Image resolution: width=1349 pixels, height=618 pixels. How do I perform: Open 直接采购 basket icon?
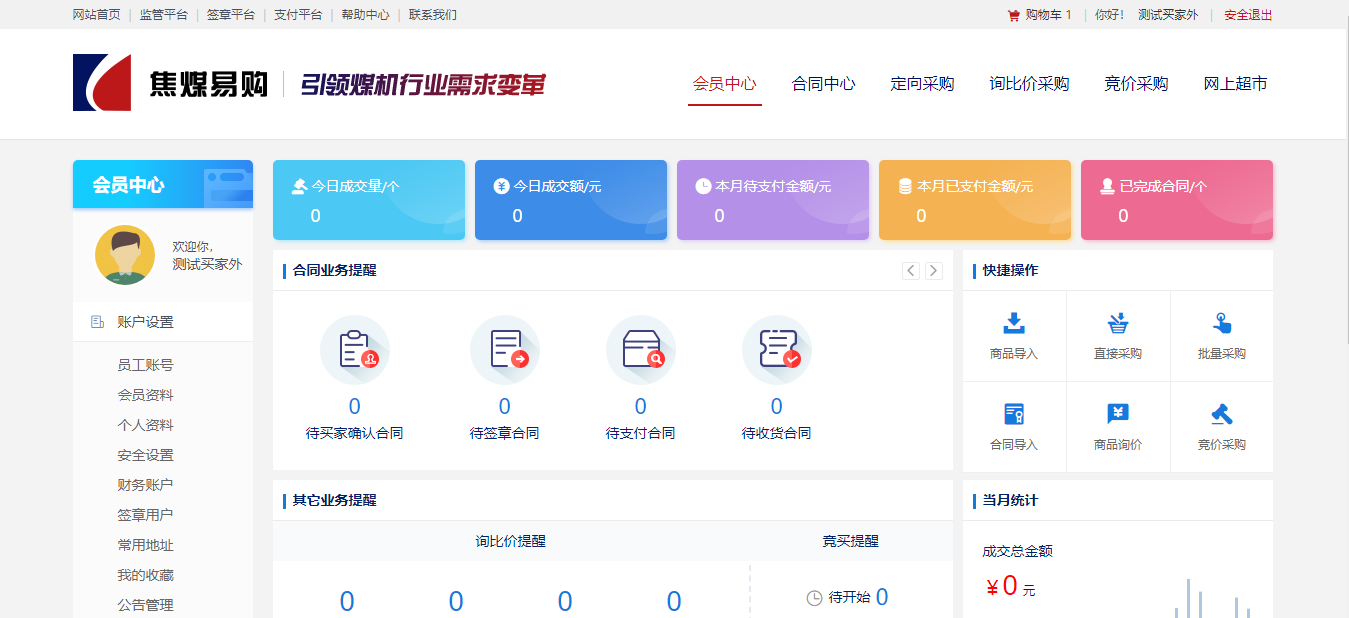[x=1118, y=323]
